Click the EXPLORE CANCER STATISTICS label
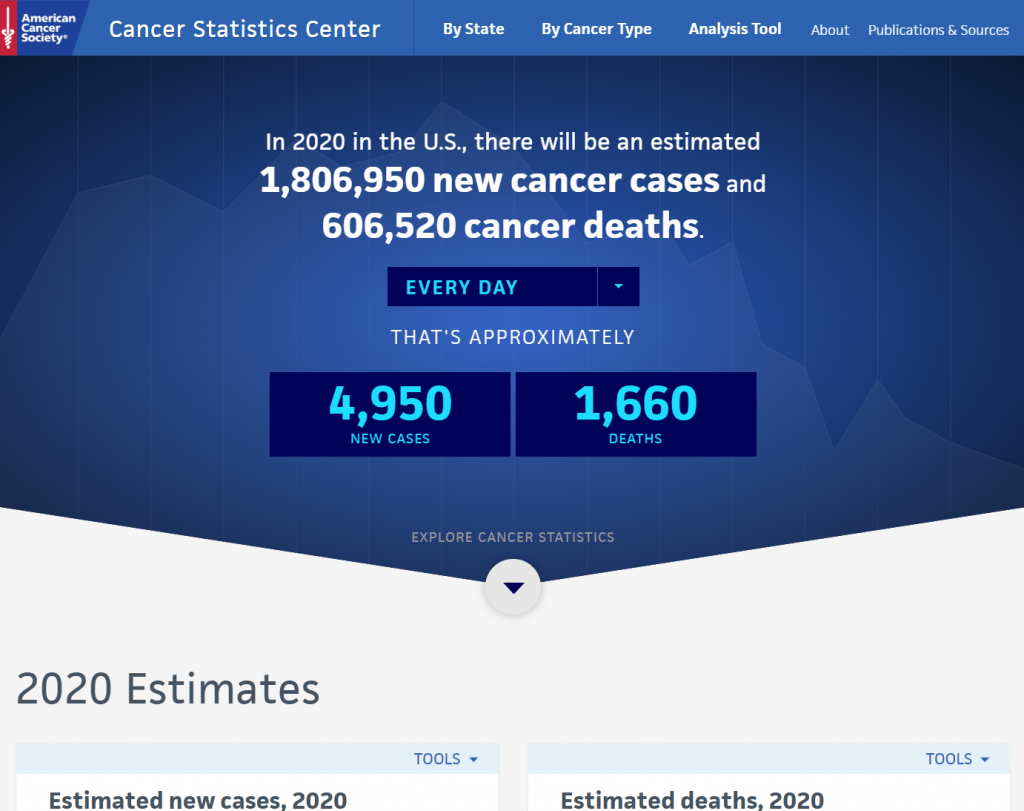The width and height of the screenshot is (1024, 811). pos(513,537)
